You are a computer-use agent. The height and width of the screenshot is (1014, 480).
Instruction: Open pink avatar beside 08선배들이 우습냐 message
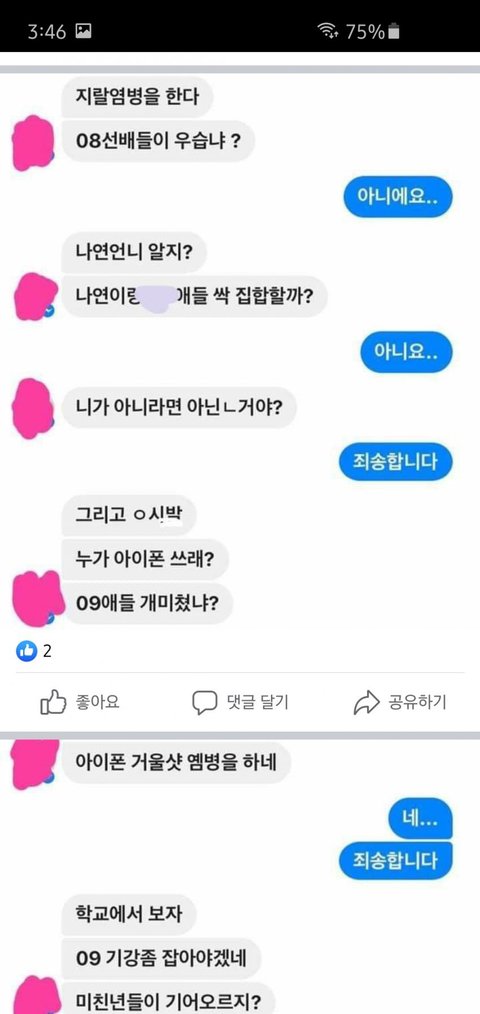[34, 143]
